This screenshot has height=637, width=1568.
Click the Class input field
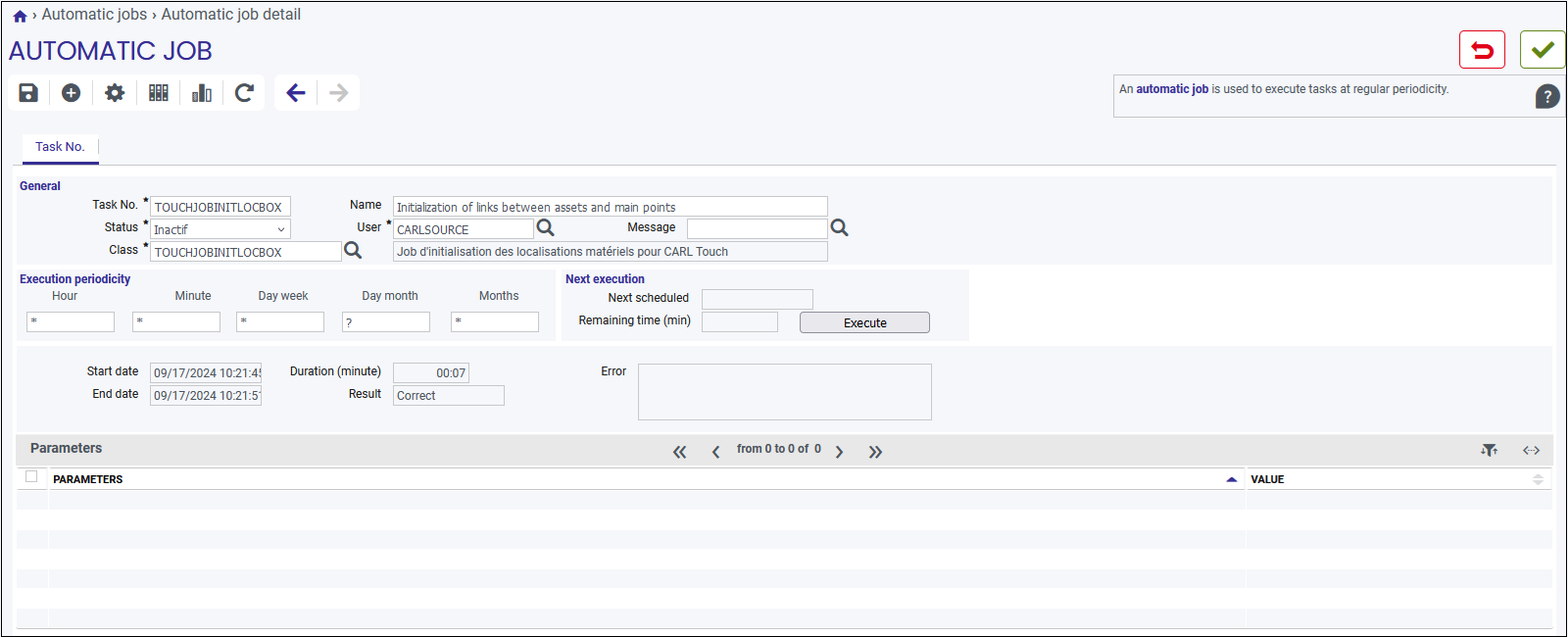(x=246, y=252)
